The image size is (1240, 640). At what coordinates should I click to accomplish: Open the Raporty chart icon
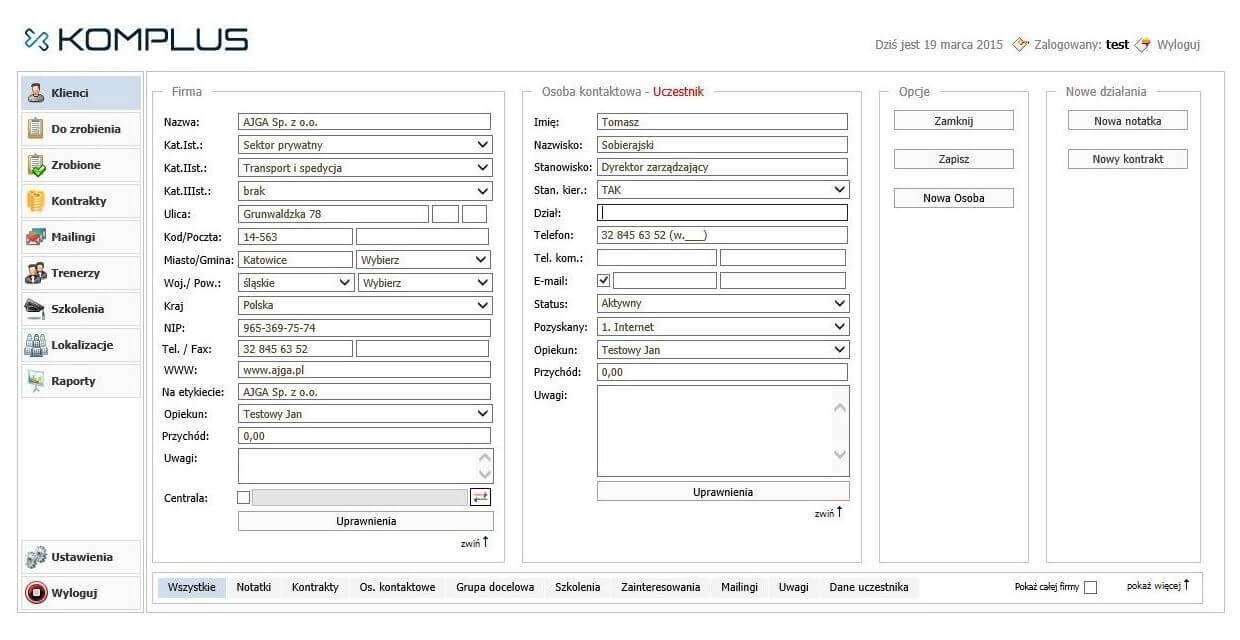click(x=36, y=381)
